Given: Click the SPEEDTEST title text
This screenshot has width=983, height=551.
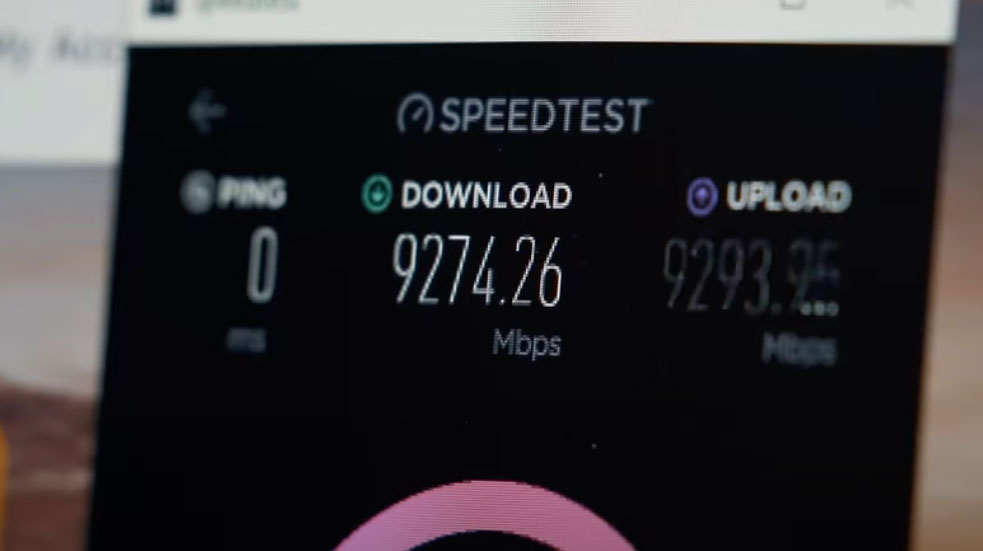Looking at the screenshot, I should [544, 115].
